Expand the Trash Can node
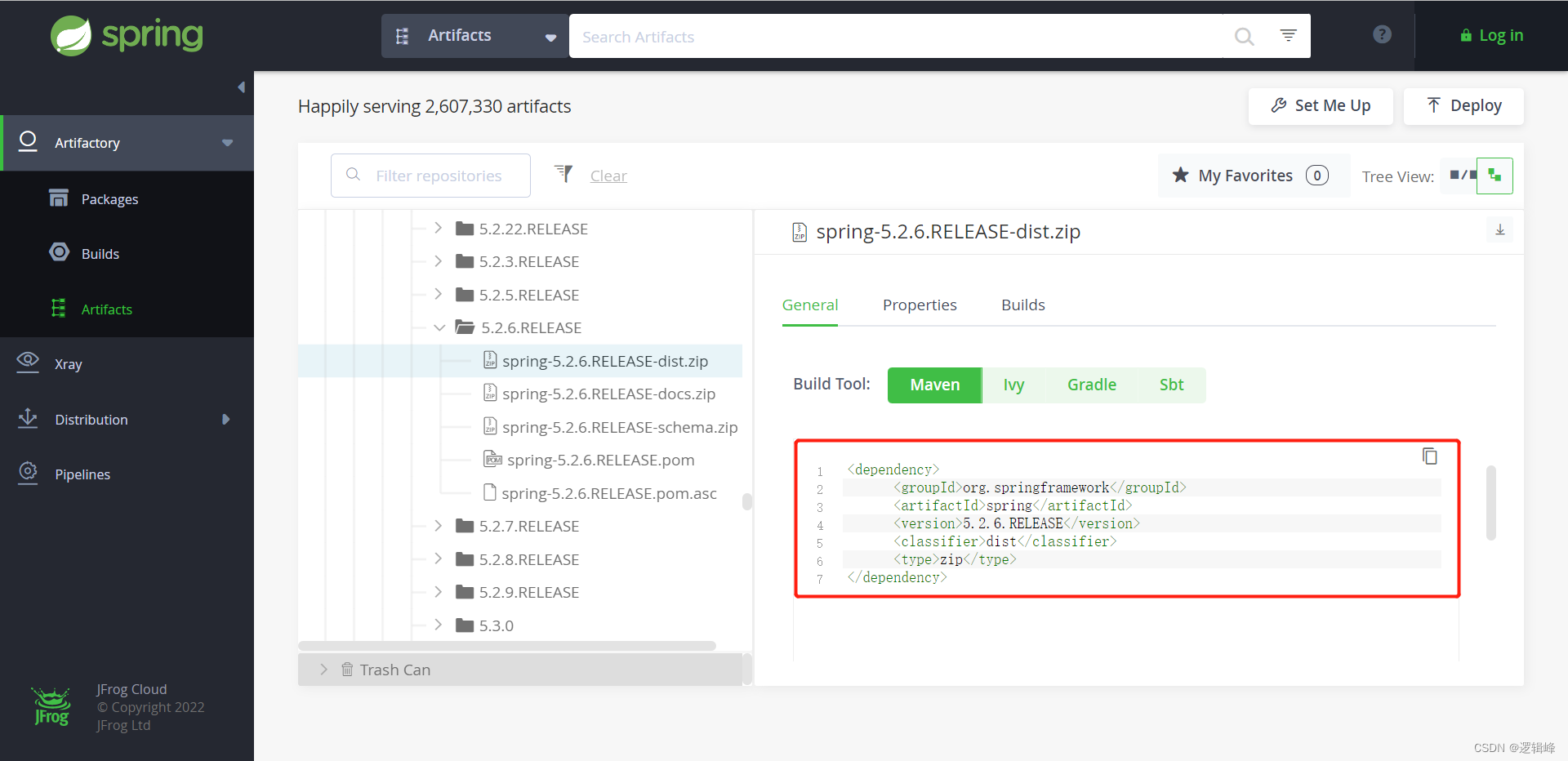 coord(323,670)
